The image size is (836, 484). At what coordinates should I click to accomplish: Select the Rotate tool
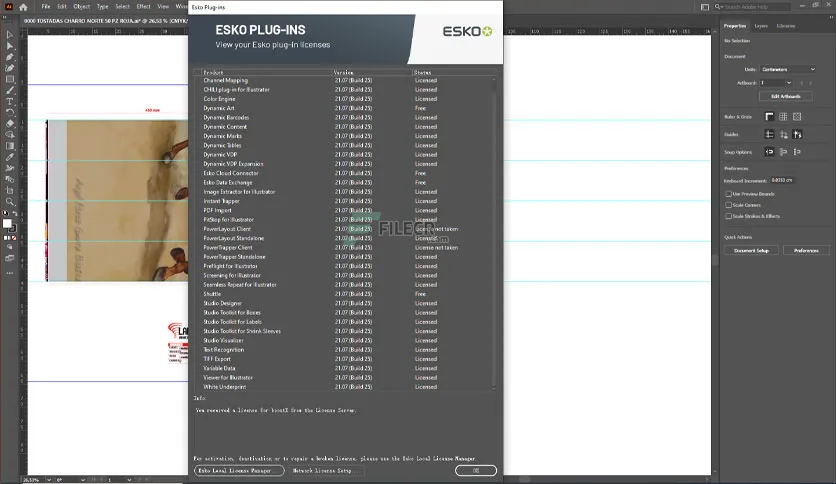pyautogui.click(x=10, y=112)
